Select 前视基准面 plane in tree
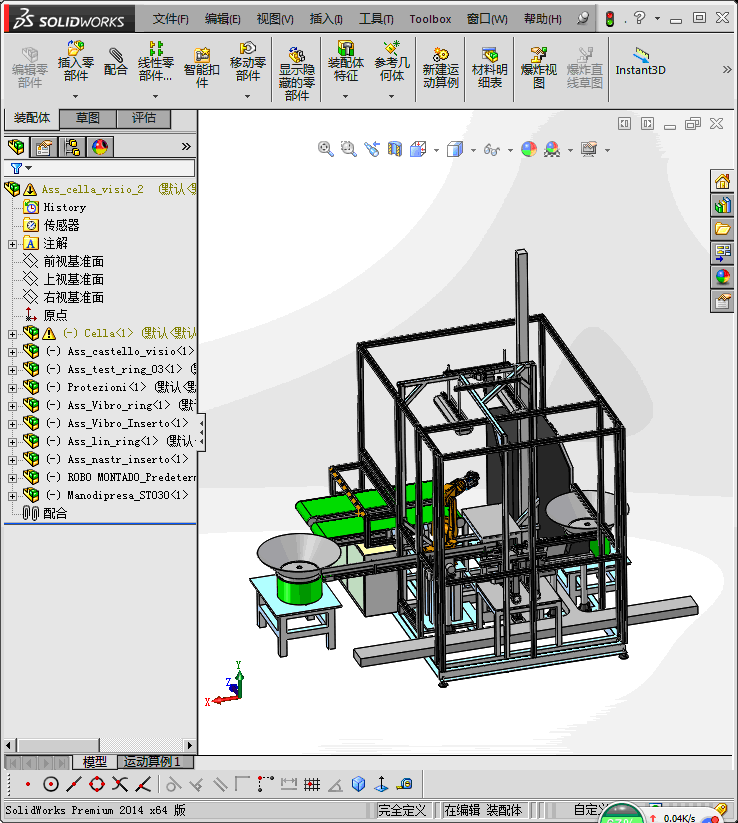The image size is (738, 823). 73,261
